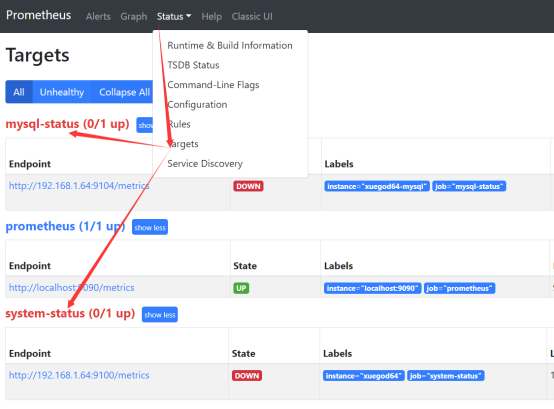Select the All filter button

[x=19, y=92]
